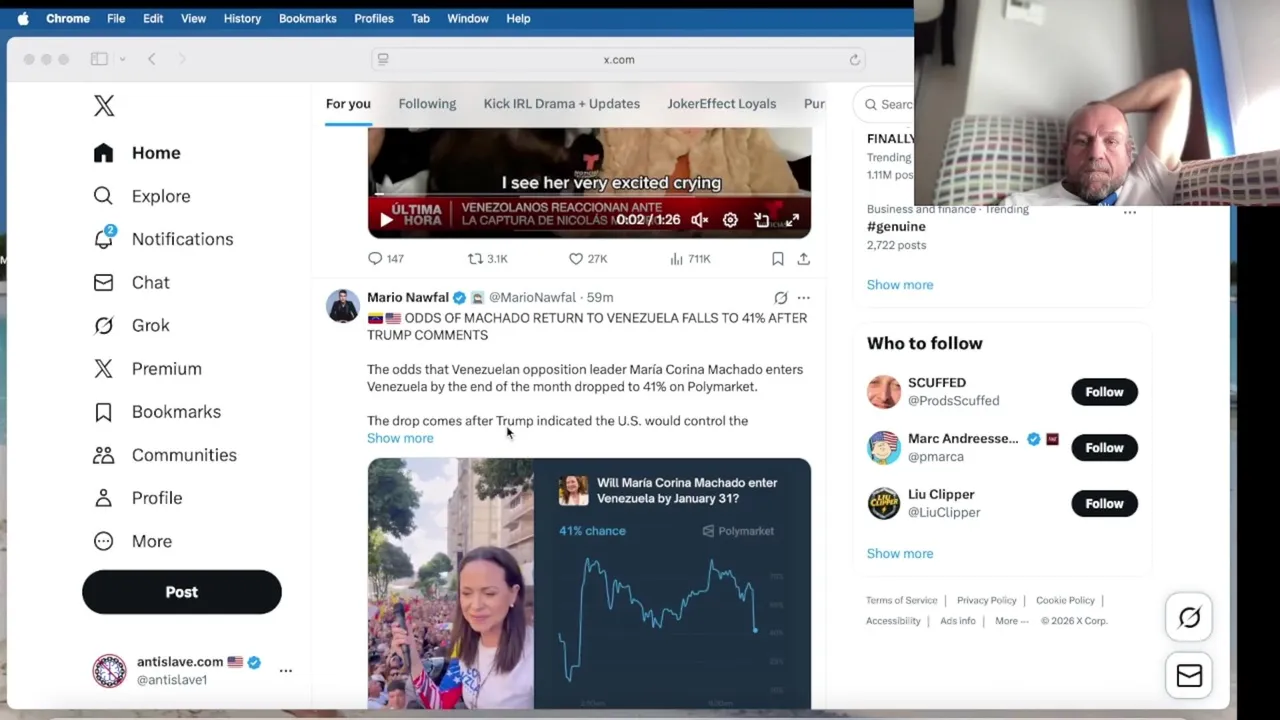Follow Marc Andreessen account

click(x=1104, y=448)
